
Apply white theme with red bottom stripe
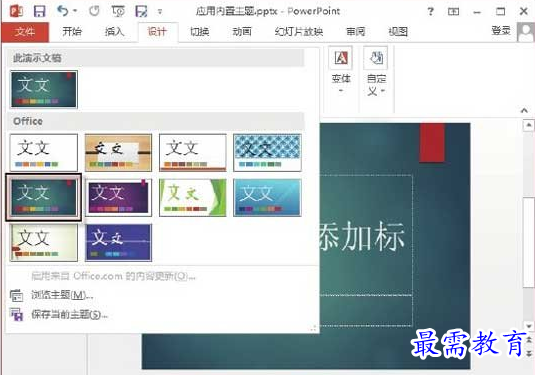click(193, 153)
